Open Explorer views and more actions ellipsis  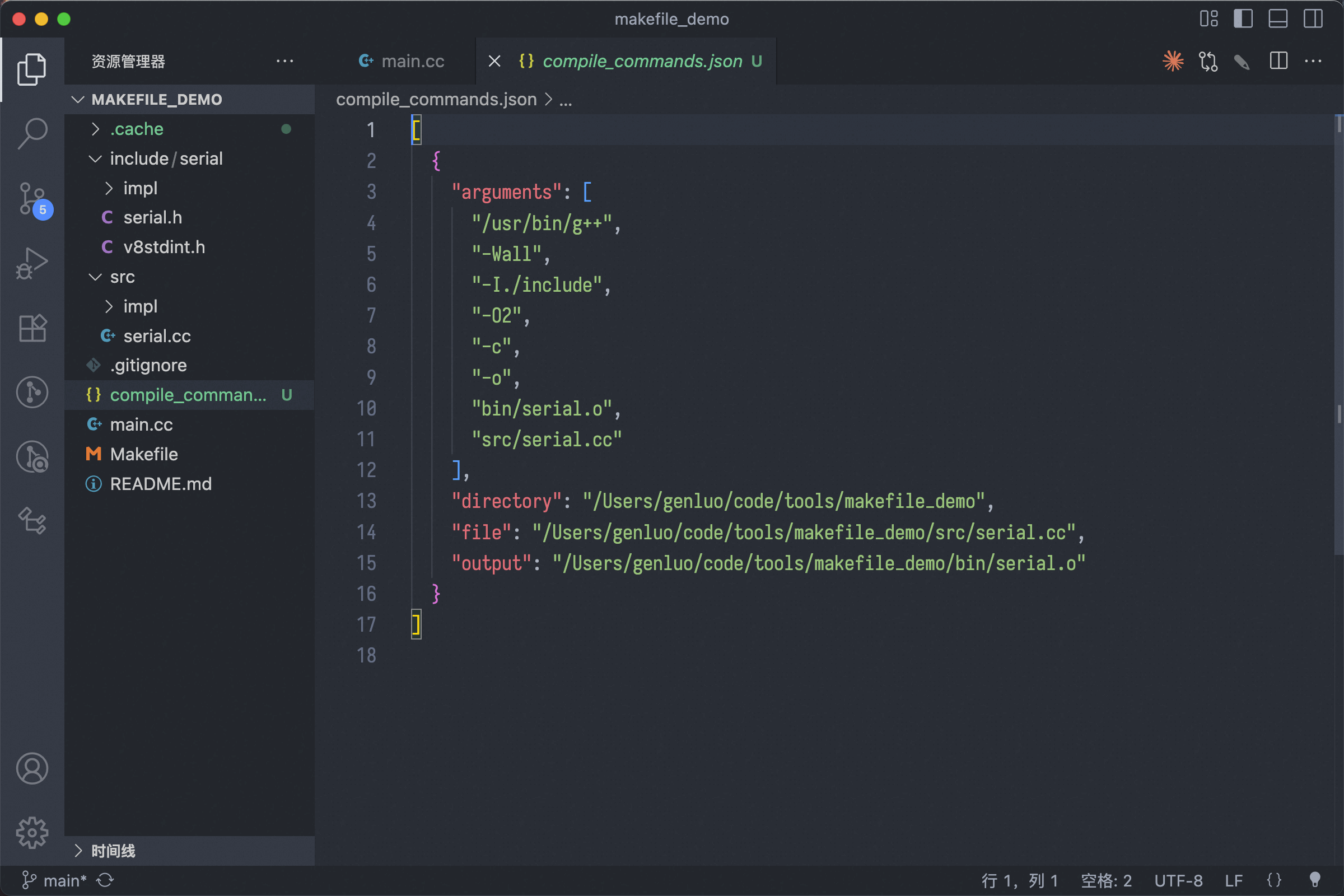pyautogui.click(x=284, y=60)
